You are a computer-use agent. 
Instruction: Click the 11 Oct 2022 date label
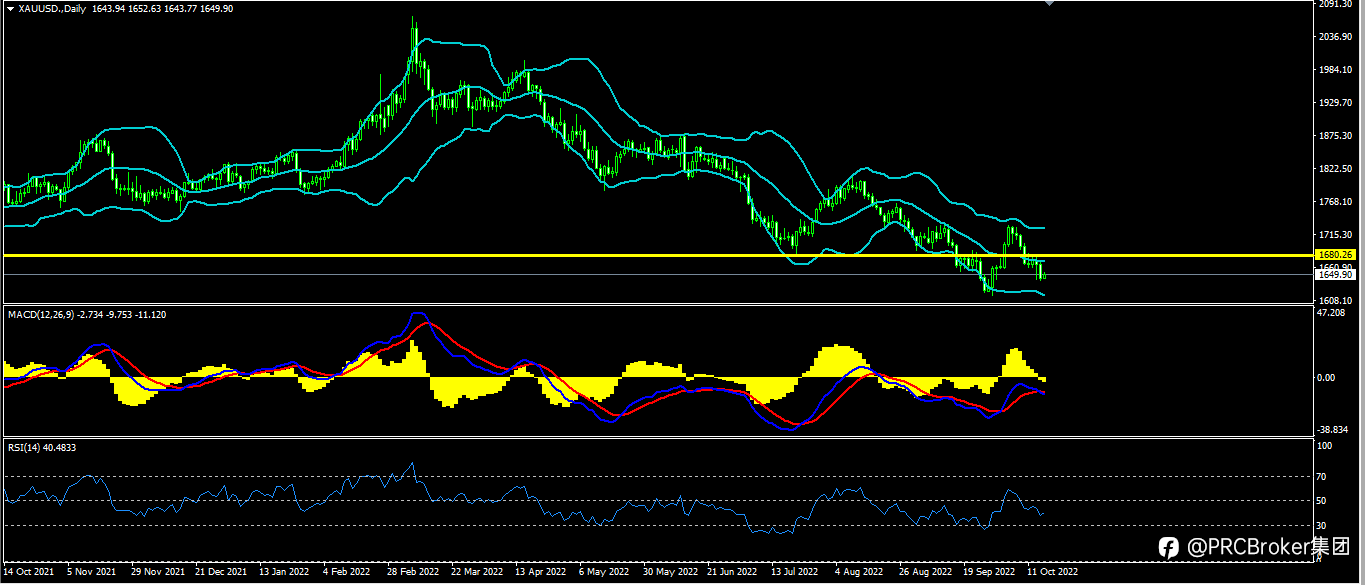(x=1053, y=572)
